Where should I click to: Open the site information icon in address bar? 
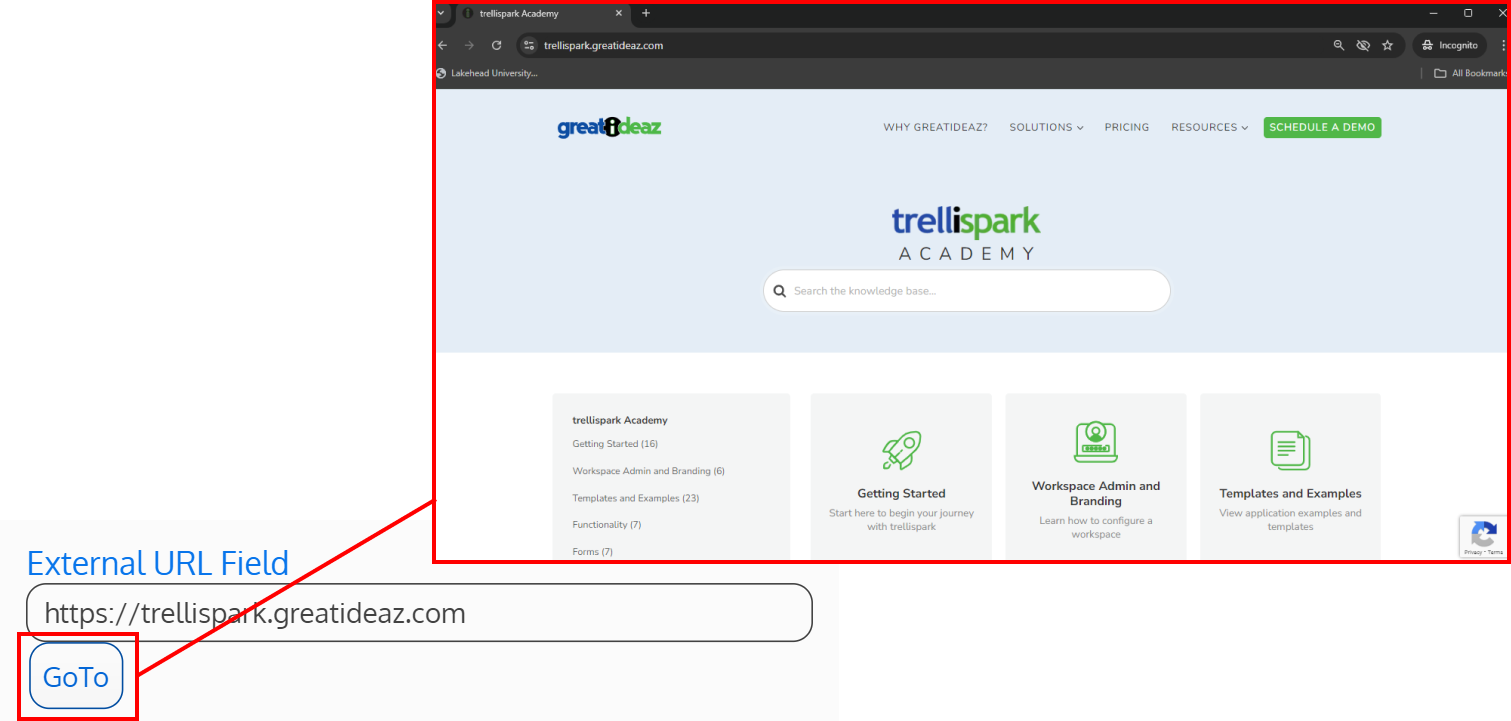click(530, 45)
